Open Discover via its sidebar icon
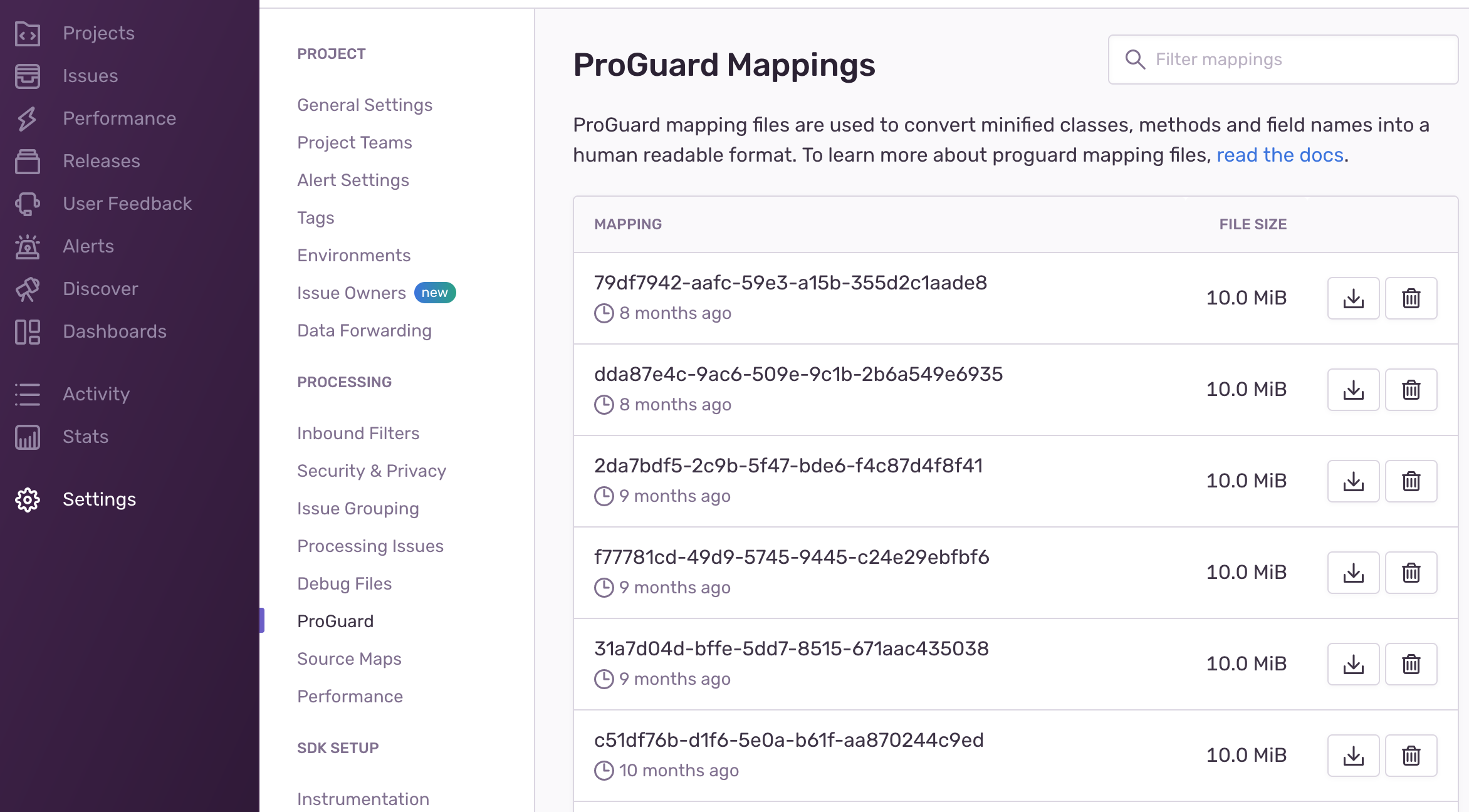Viewport: 1469px width, 812px height. tap(26, 289)
